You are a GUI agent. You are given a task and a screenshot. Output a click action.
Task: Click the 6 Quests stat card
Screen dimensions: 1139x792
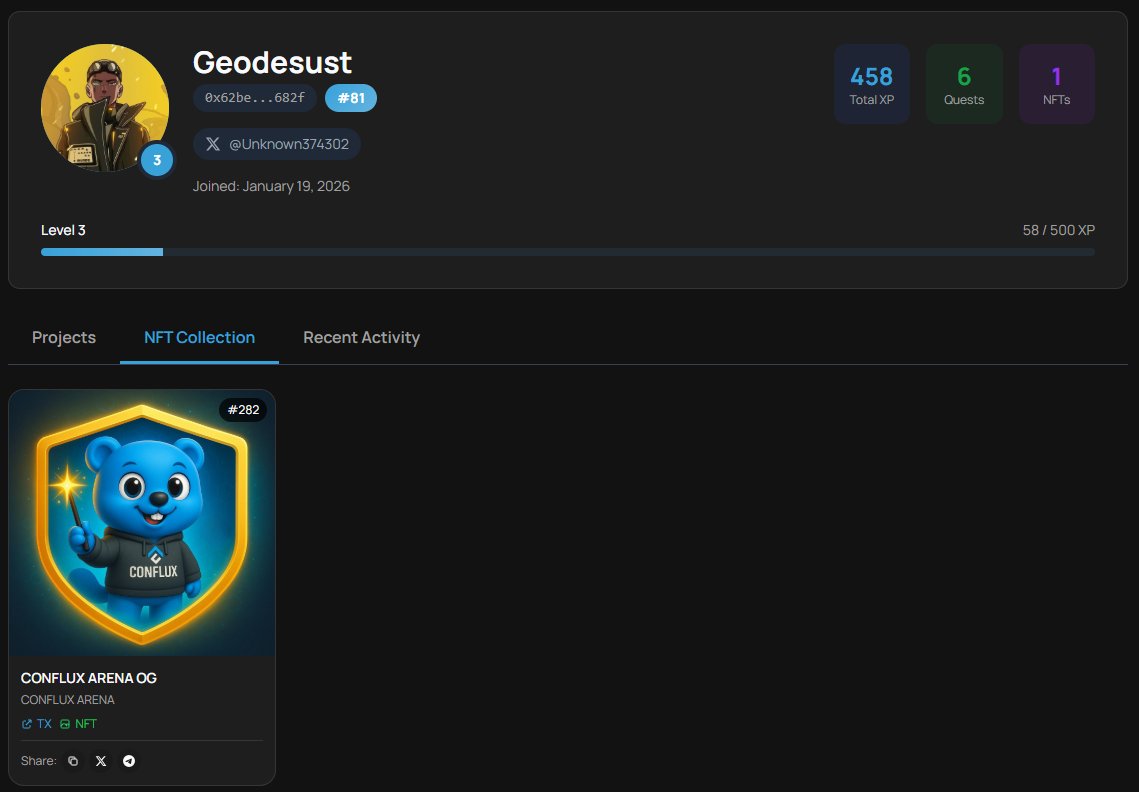tap(964, 84)
